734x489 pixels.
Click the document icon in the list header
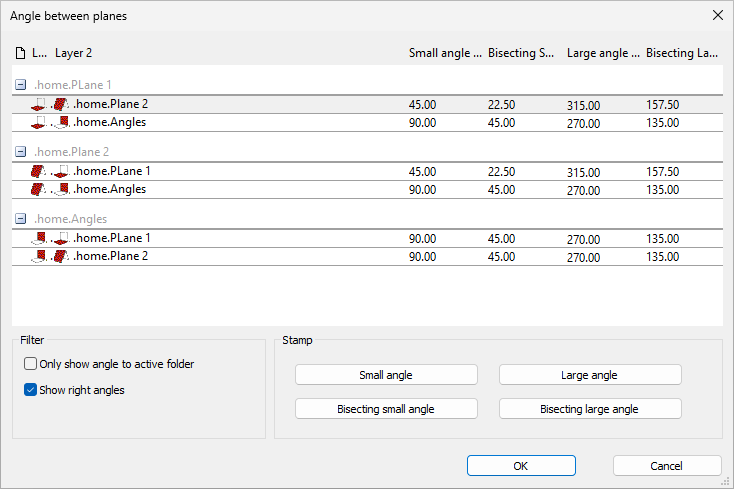click(20, 53)
